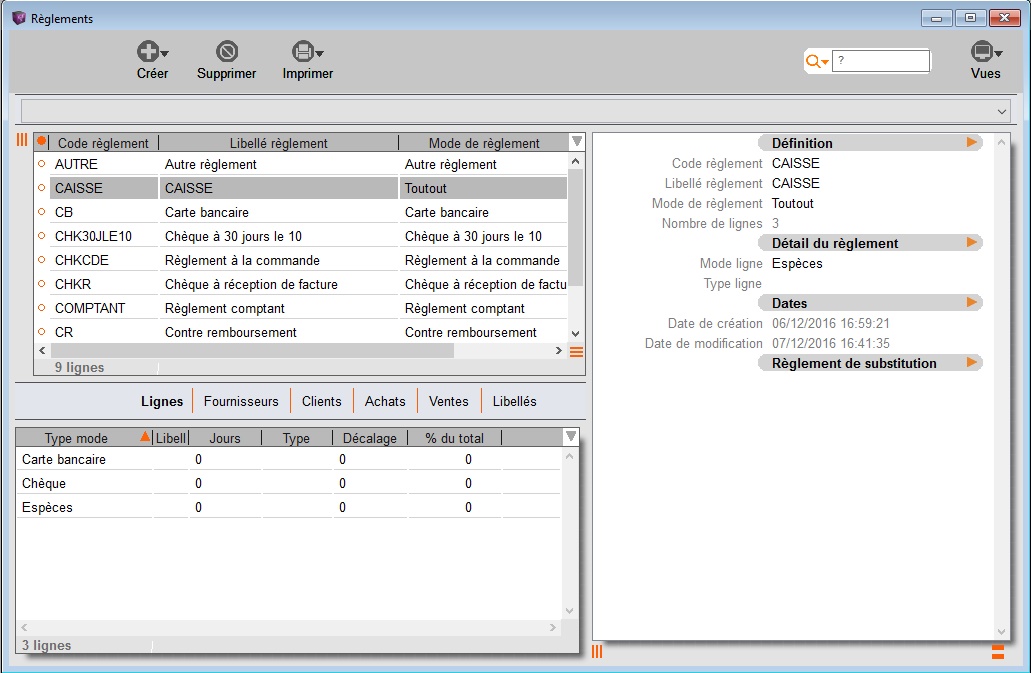Switch to the Fournisseurs tab

(x=241, y=401)
